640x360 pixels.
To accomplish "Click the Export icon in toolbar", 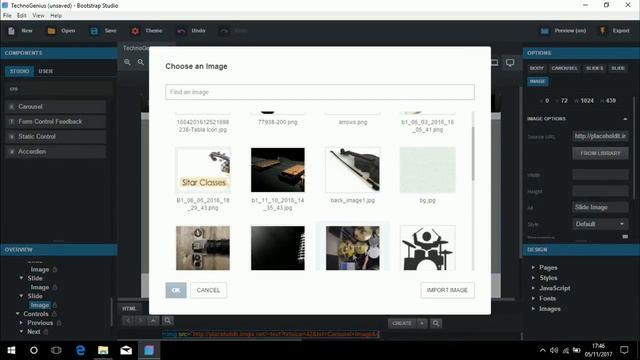I will point(602,31).
